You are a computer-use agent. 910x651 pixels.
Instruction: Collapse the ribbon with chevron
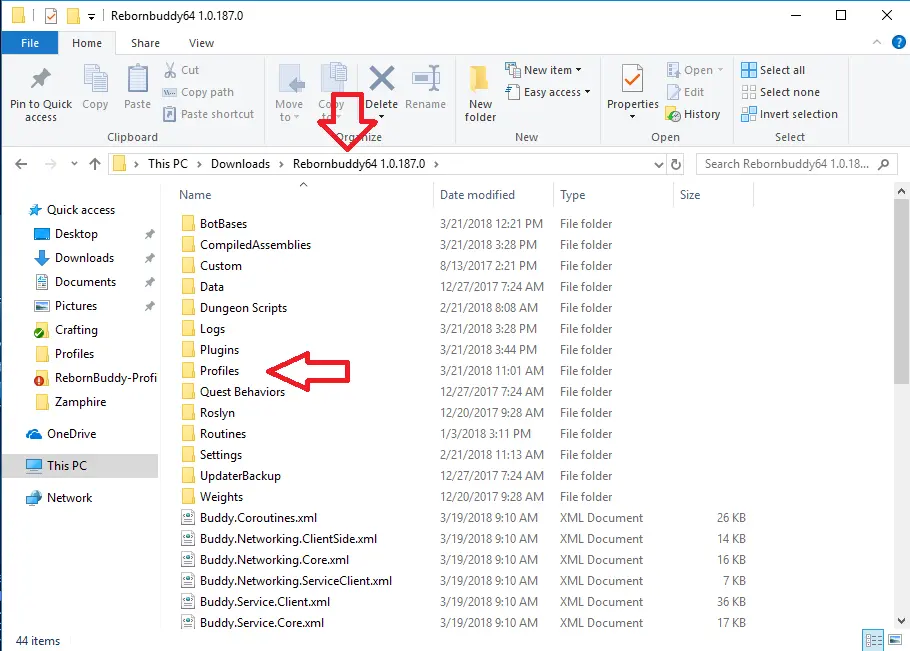877,42
